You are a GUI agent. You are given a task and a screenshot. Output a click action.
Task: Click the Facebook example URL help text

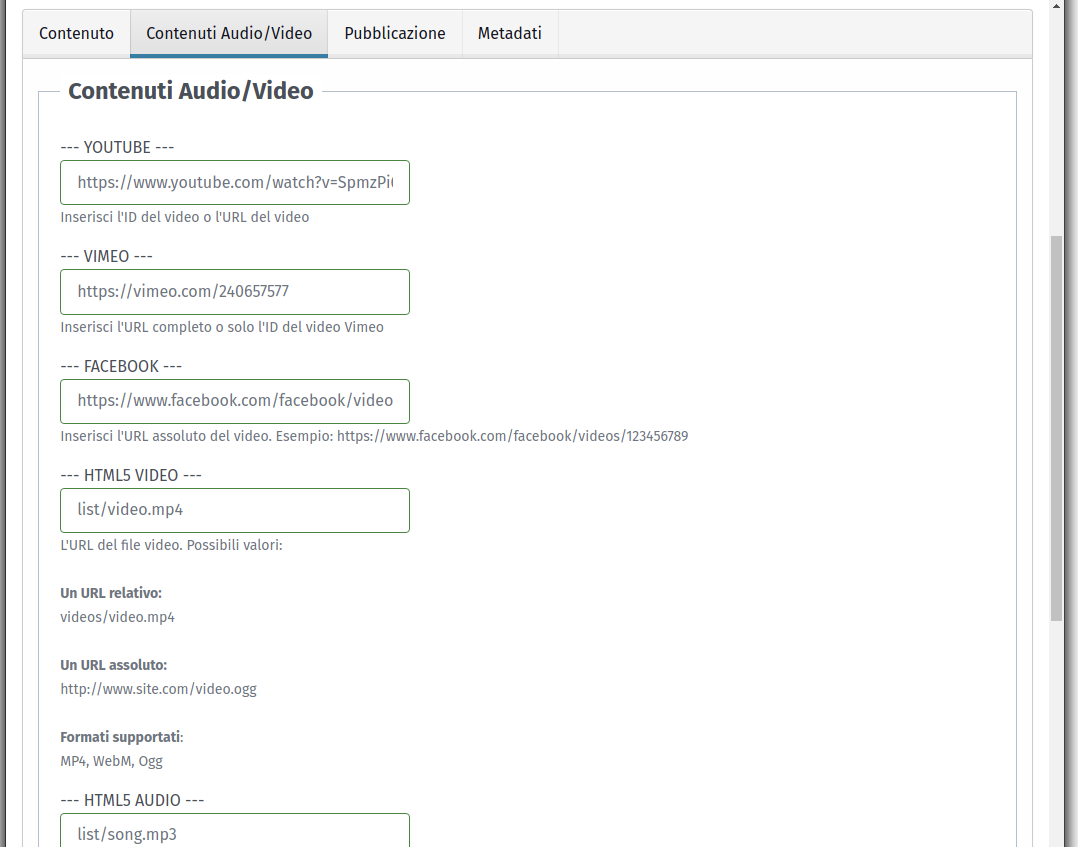(374, 436)
